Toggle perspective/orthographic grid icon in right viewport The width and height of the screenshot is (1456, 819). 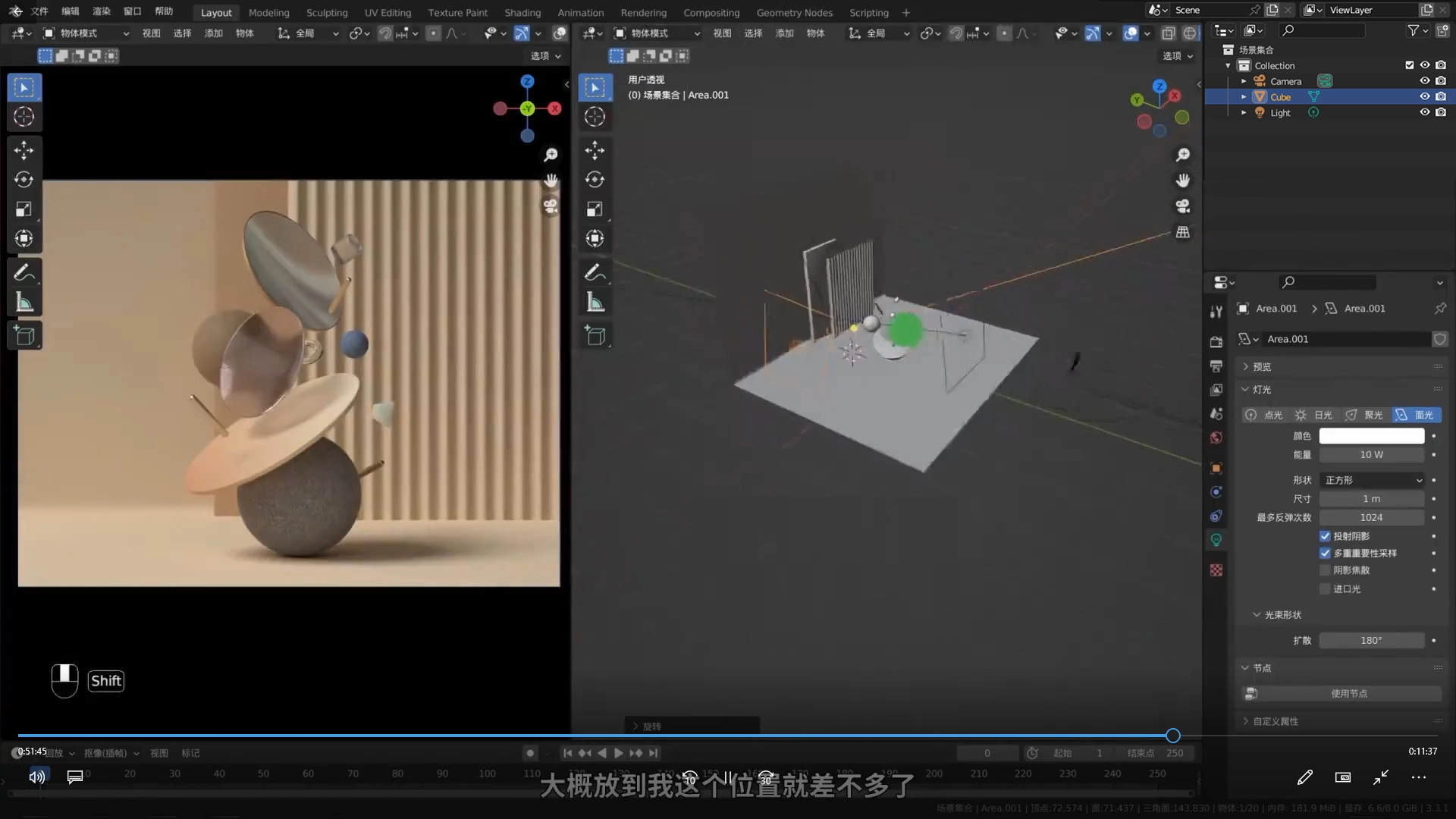pos(1182,232)
